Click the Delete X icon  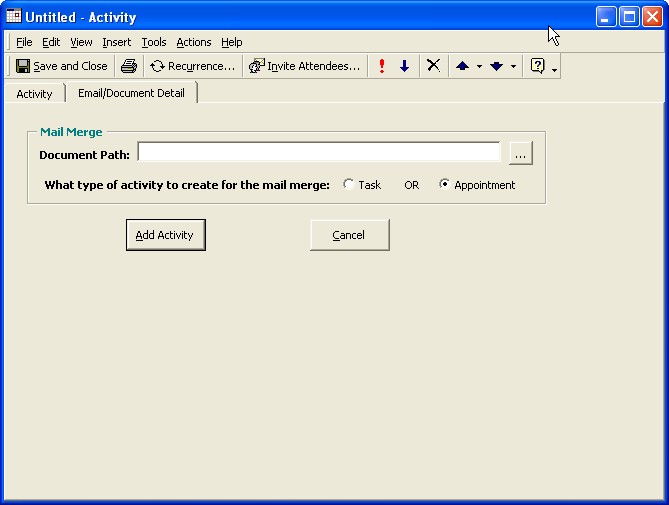[x=433, y=66]
